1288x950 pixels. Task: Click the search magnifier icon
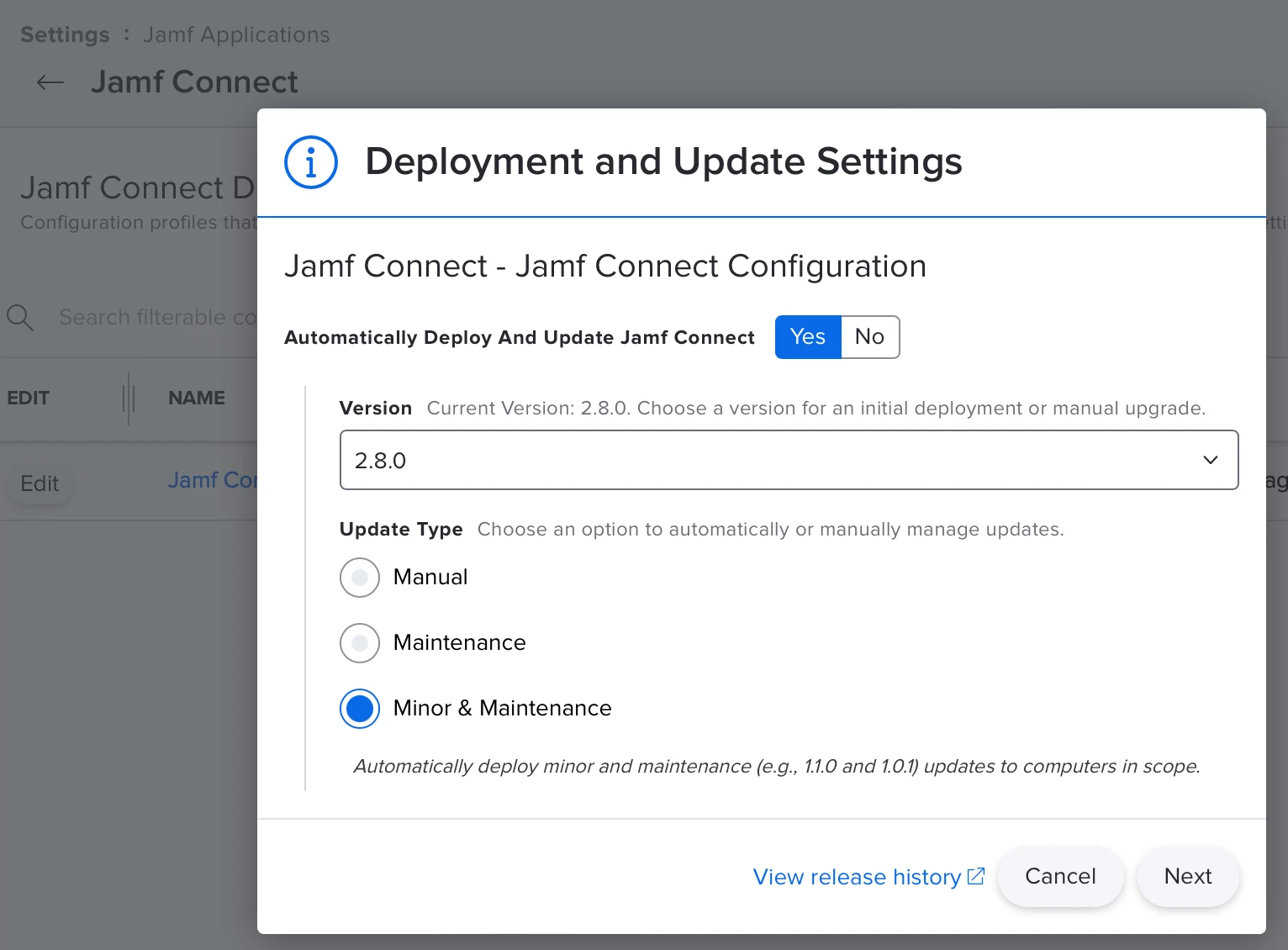point(20,318)
